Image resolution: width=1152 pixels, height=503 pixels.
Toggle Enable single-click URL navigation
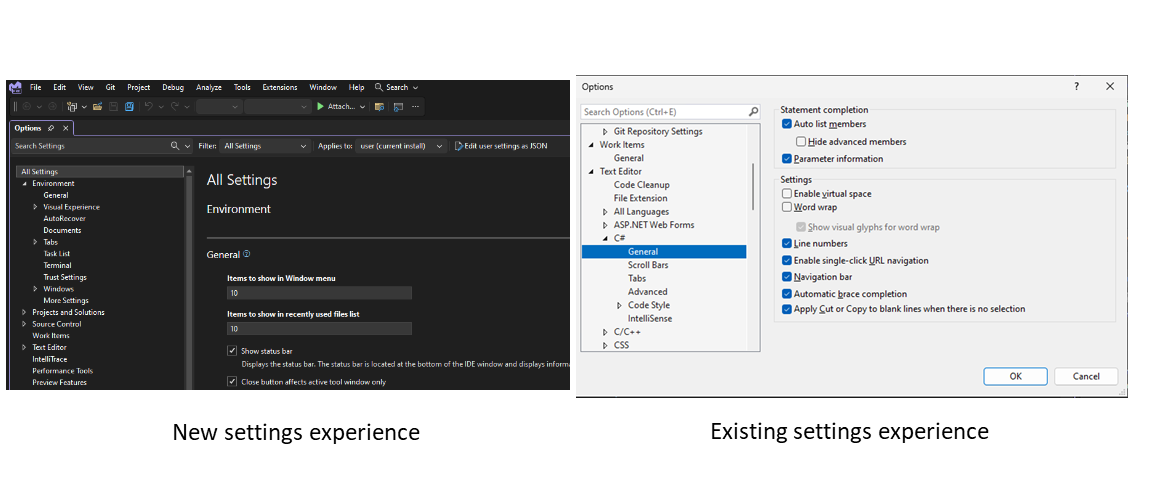pyautogui.click(x=787, y=261)
